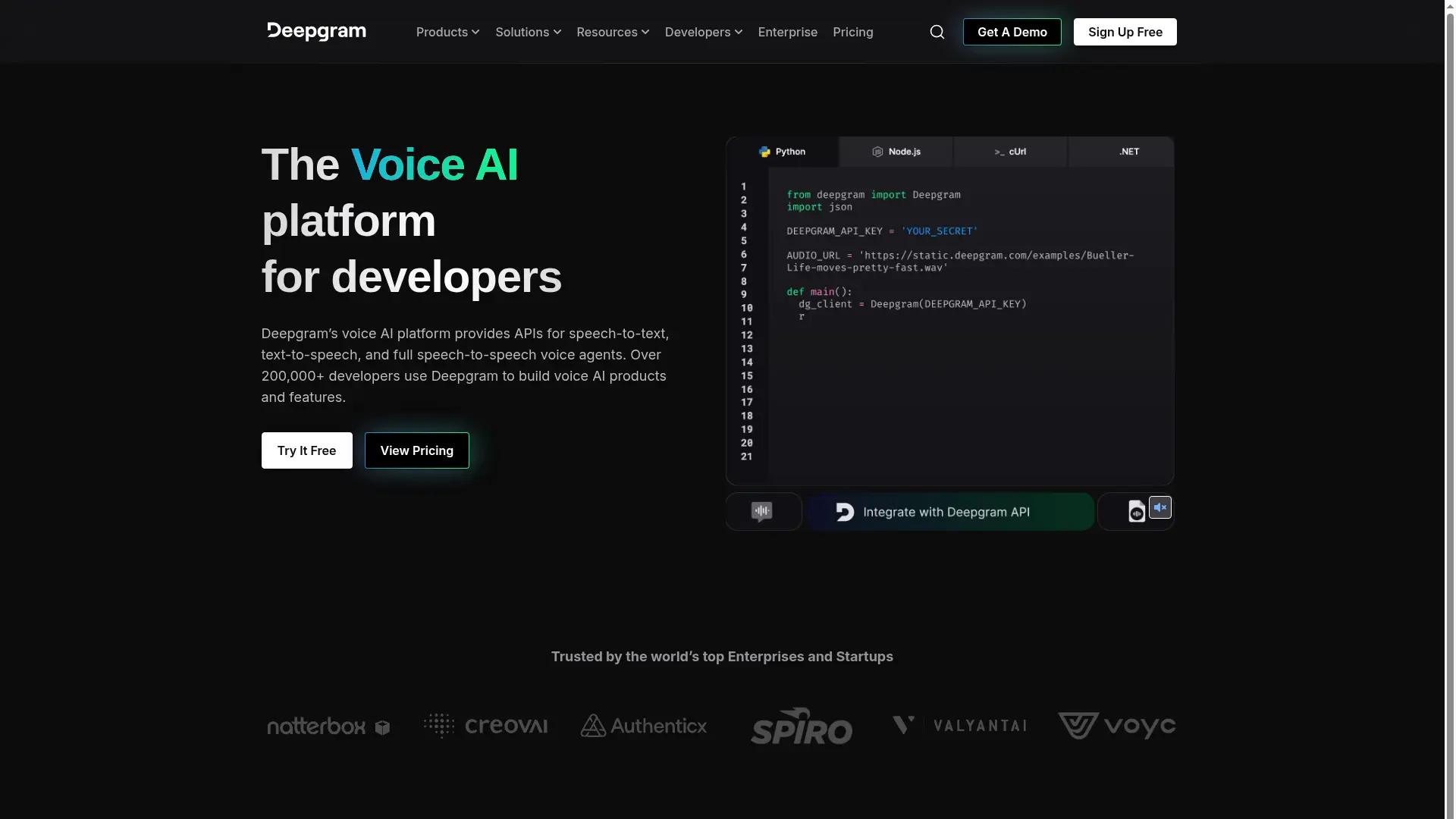This screenshot has height=819, width=1456.
Task: Click the audio file icon near the mute button
Action: (x=1135, y=512)
